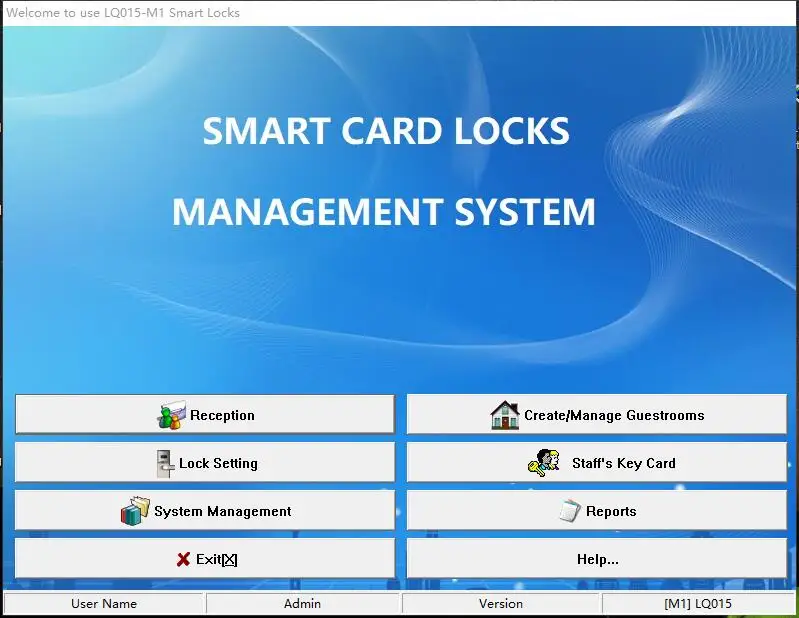Viewport: 799px width, 618px height.
Task: Click the Reports notepad icon
Action: point(570,511)
